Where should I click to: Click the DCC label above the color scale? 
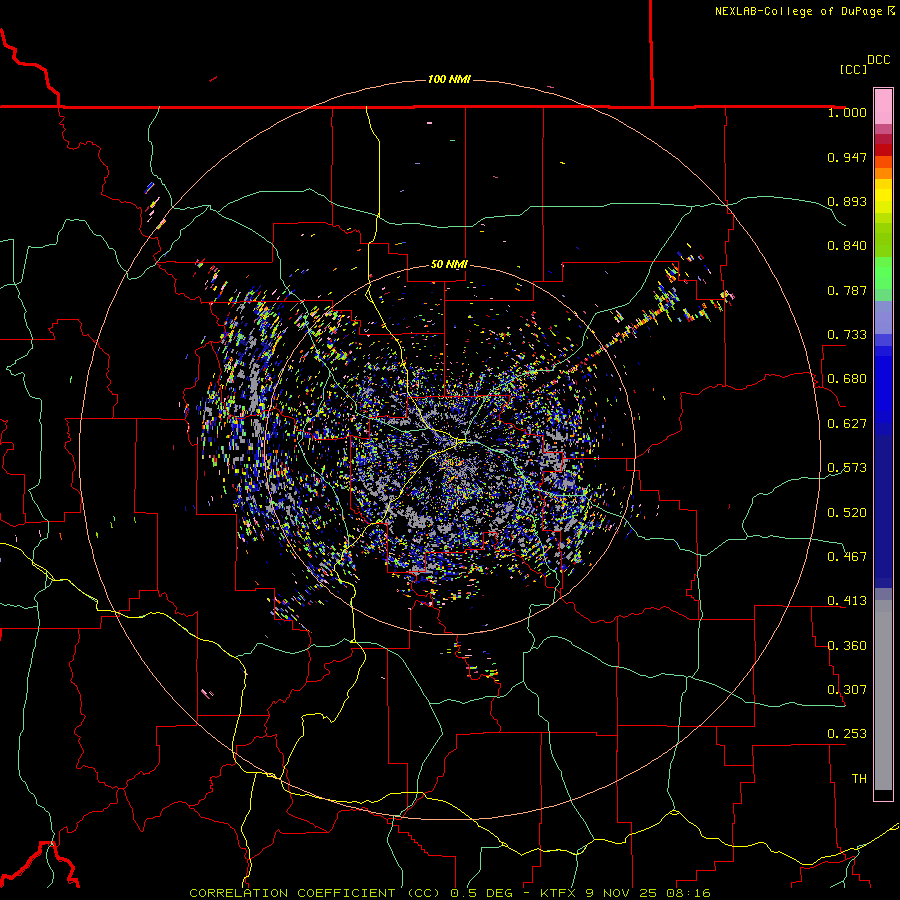(878, 60)
